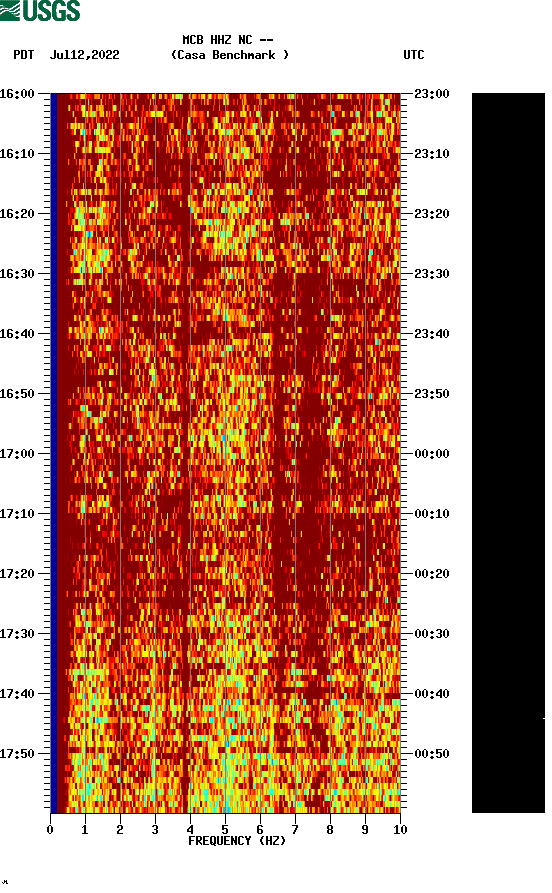552x893 pixels.
Task: Click the 'FREQUENCY (HZ)' axis title
Action: pos(237,841)
